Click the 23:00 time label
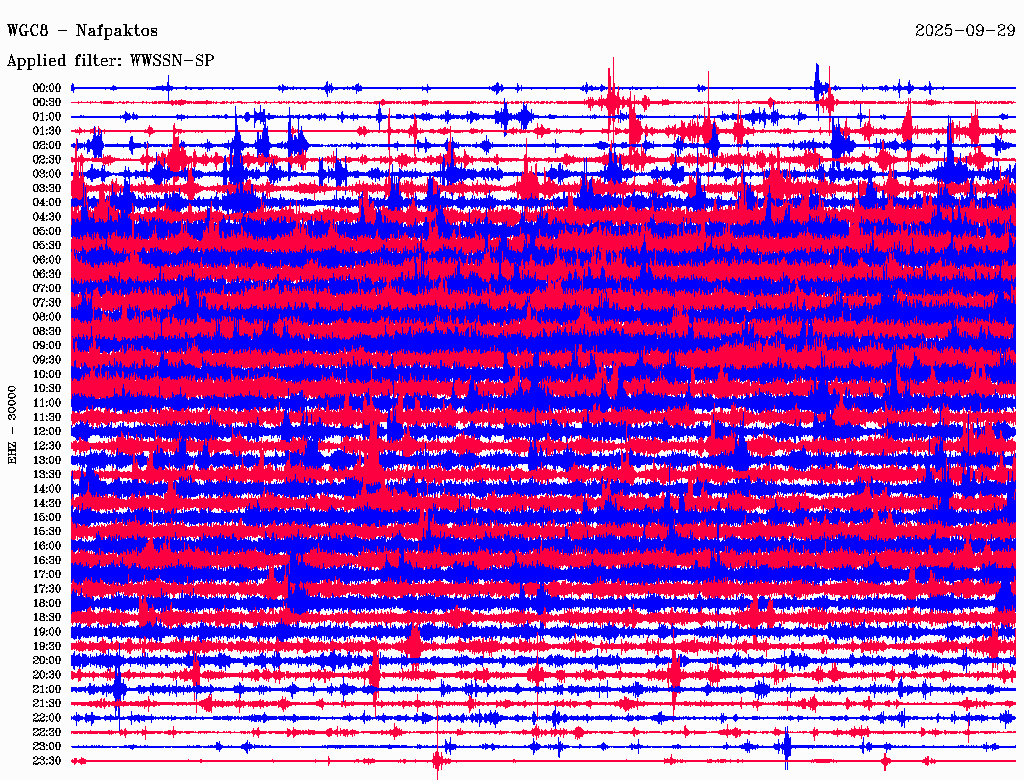1024x780 pixels. click(x=47, y=747)
